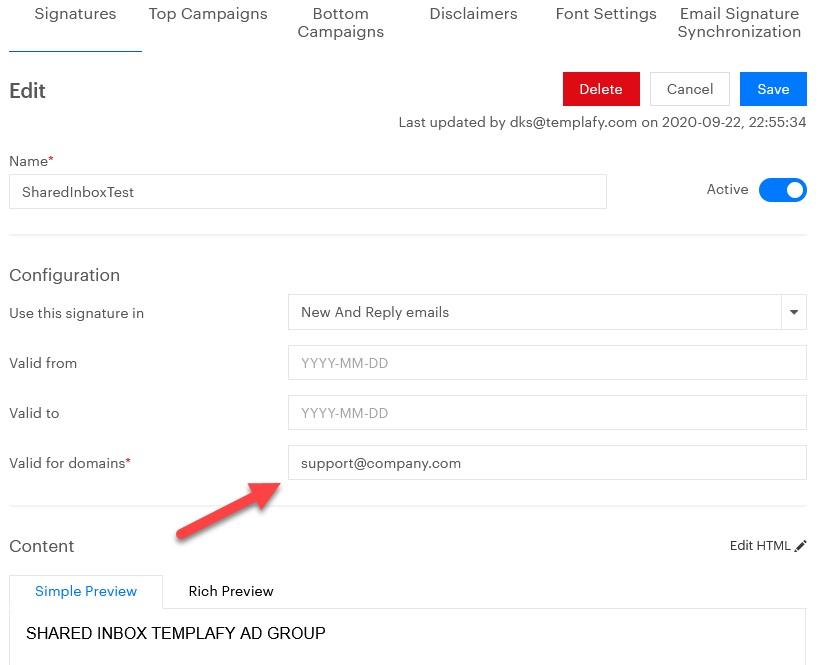Select the Simple Preview tab
This screenshot has width=825, height=665.
tap(86, 591)
